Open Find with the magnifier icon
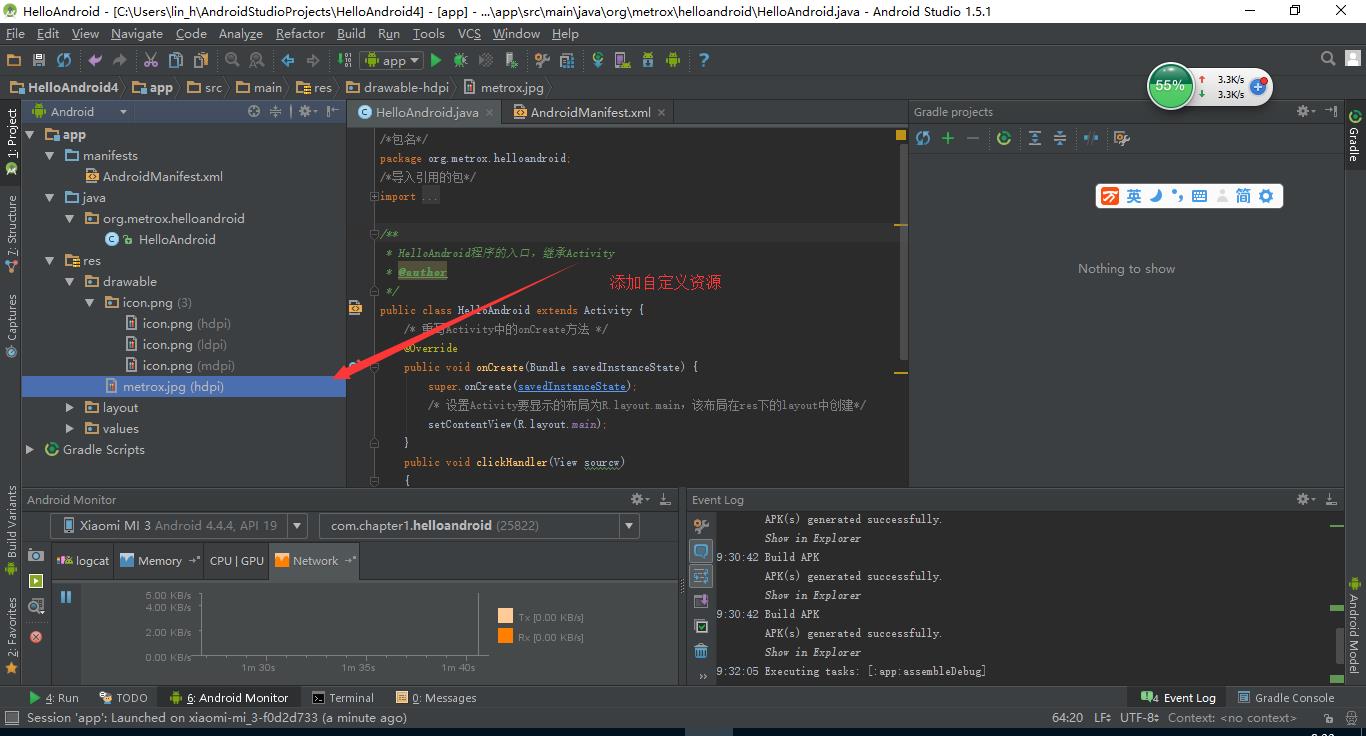This screenshot has width=1366, height=736. click(232, 60)
